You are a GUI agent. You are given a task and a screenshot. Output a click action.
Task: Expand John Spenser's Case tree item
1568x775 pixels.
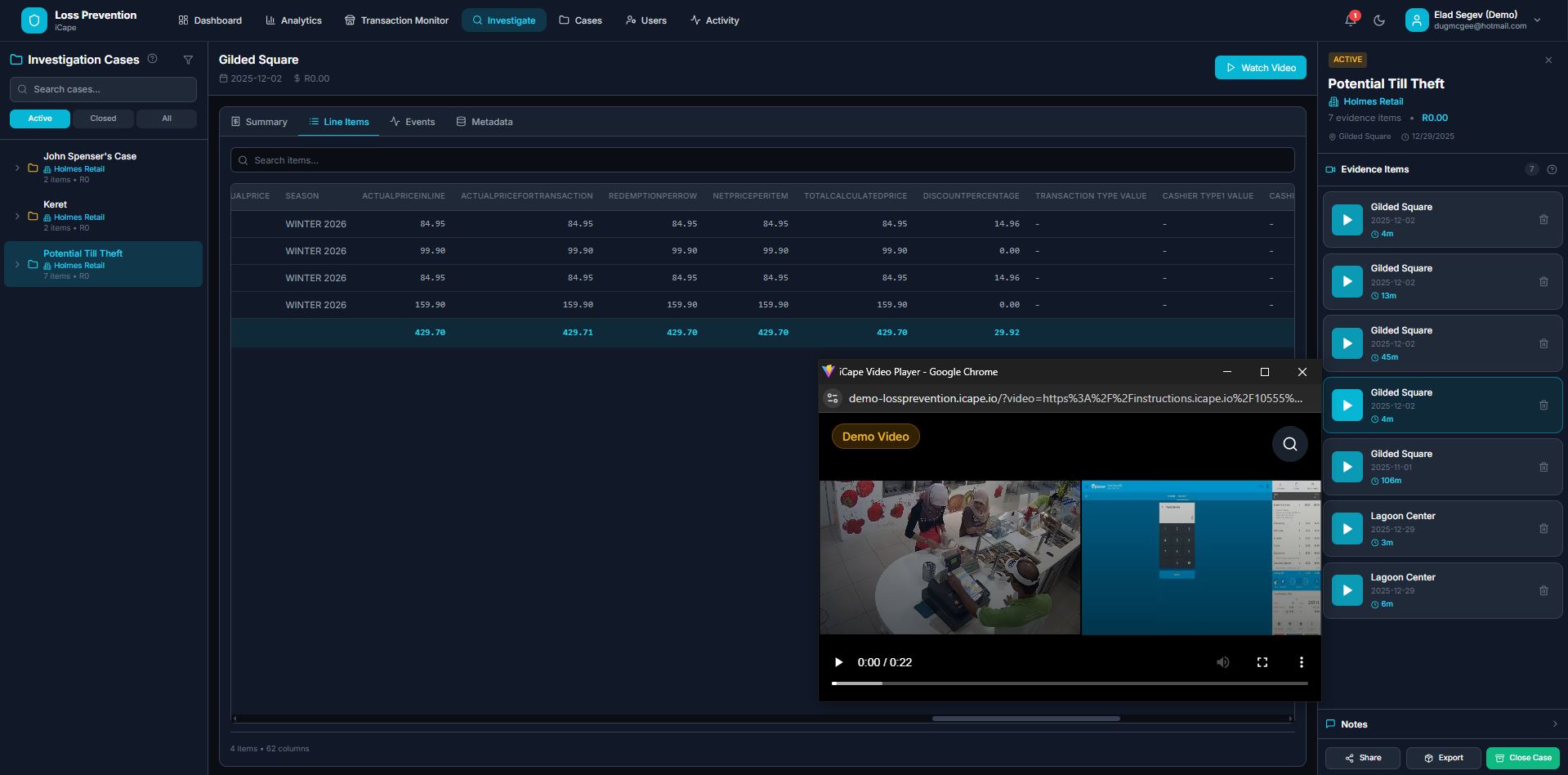tap(17, 168)
